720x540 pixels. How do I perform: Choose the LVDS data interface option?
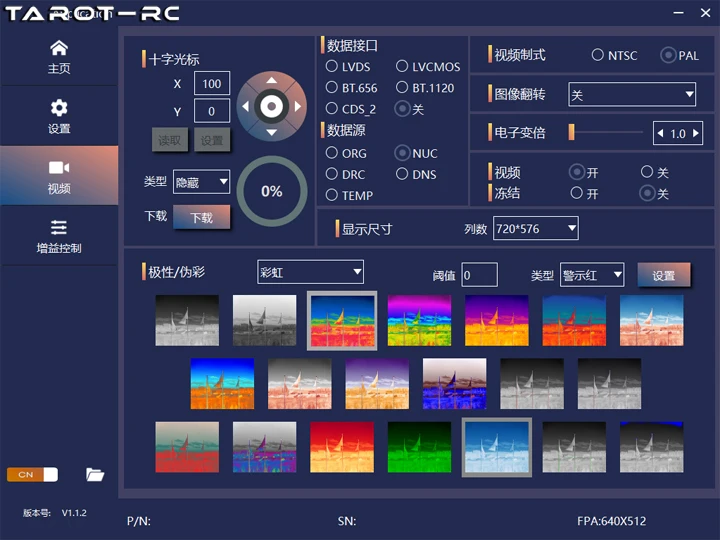[x=332, y=66]
